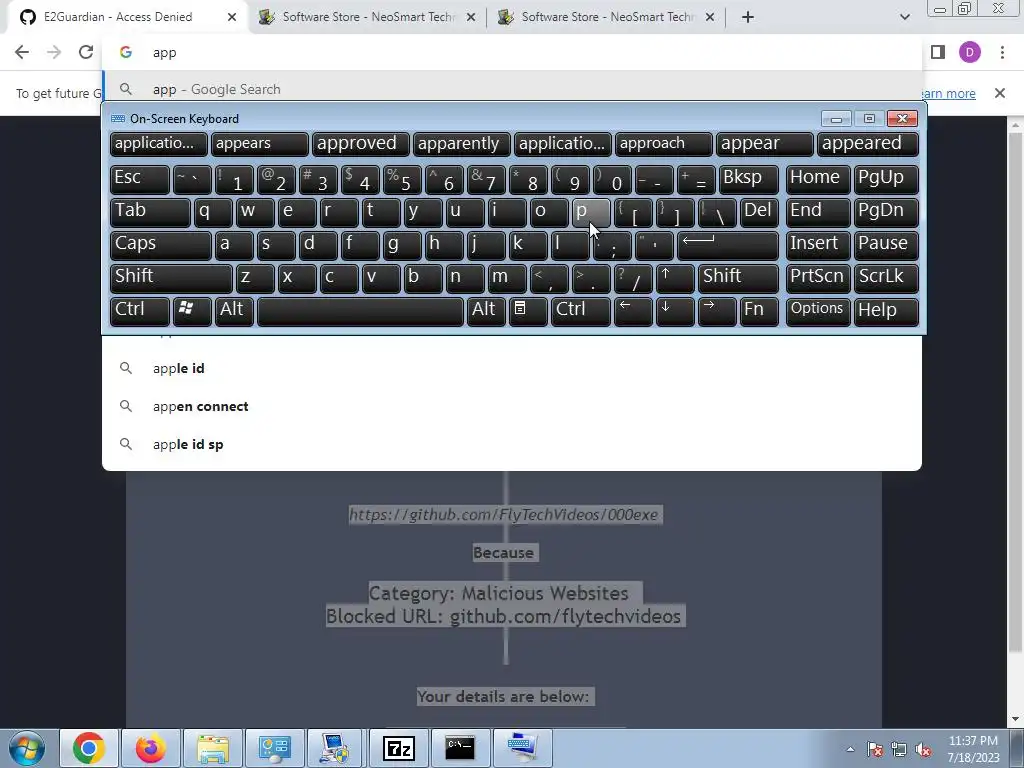Tap the Tab key on On-Screen Keyboard
This screenshot has height=768, width=1024.
(x=150, y=212)
